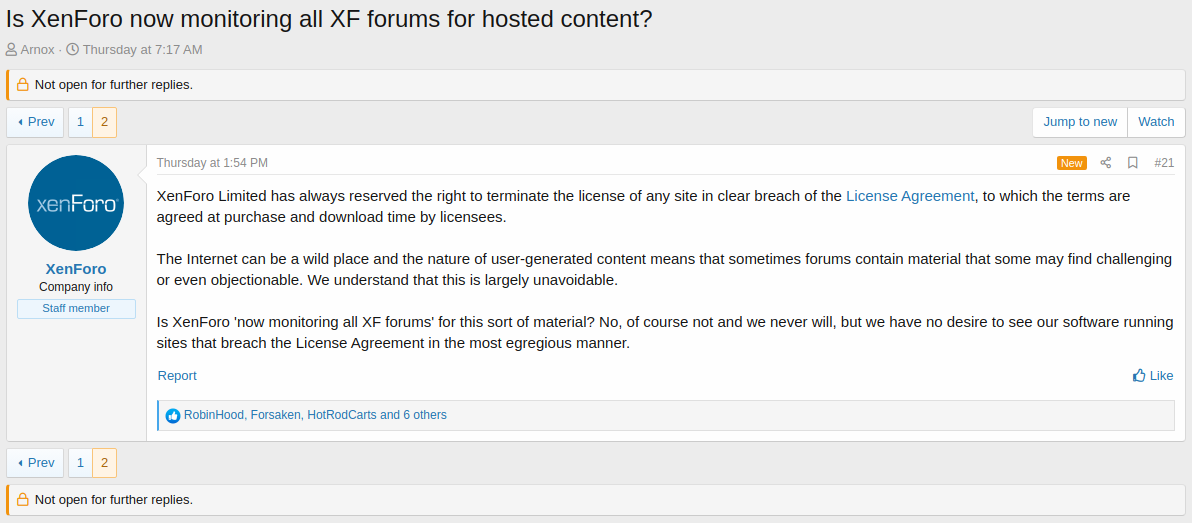Click the share icon on post #21
1192x523 pixels.
pyautogui.click(x=1106, y=163)
